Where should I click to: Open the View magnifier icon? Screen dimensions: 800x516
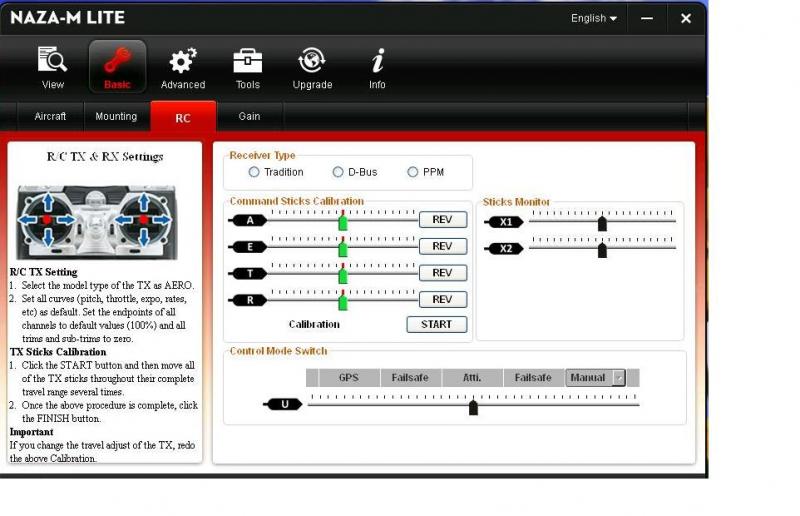(x=52, y=62)
